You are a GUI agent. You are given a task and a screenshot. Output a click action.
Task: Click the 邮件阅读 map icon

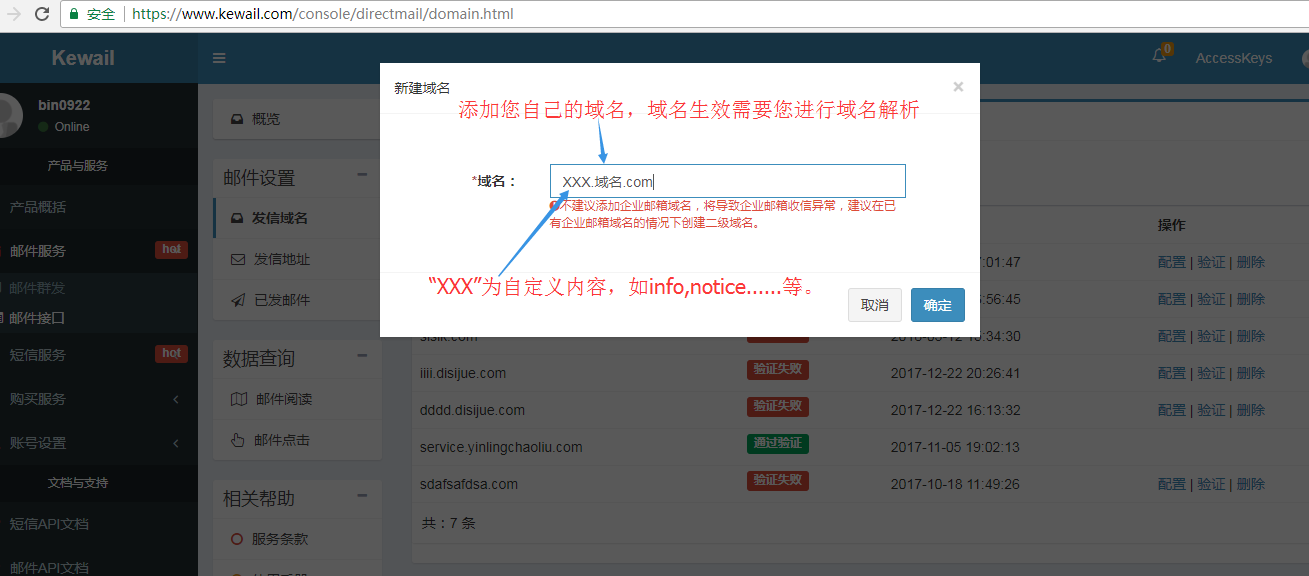click(238, 399)
